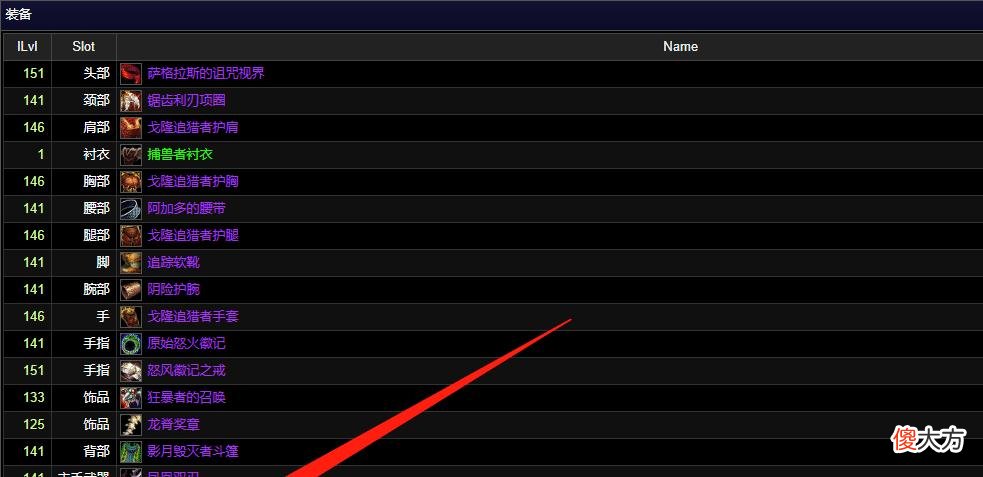Open the 锯齿利刃项圈 item link
The height and width of the screenshot is (477, 983).
pos(186,100)
